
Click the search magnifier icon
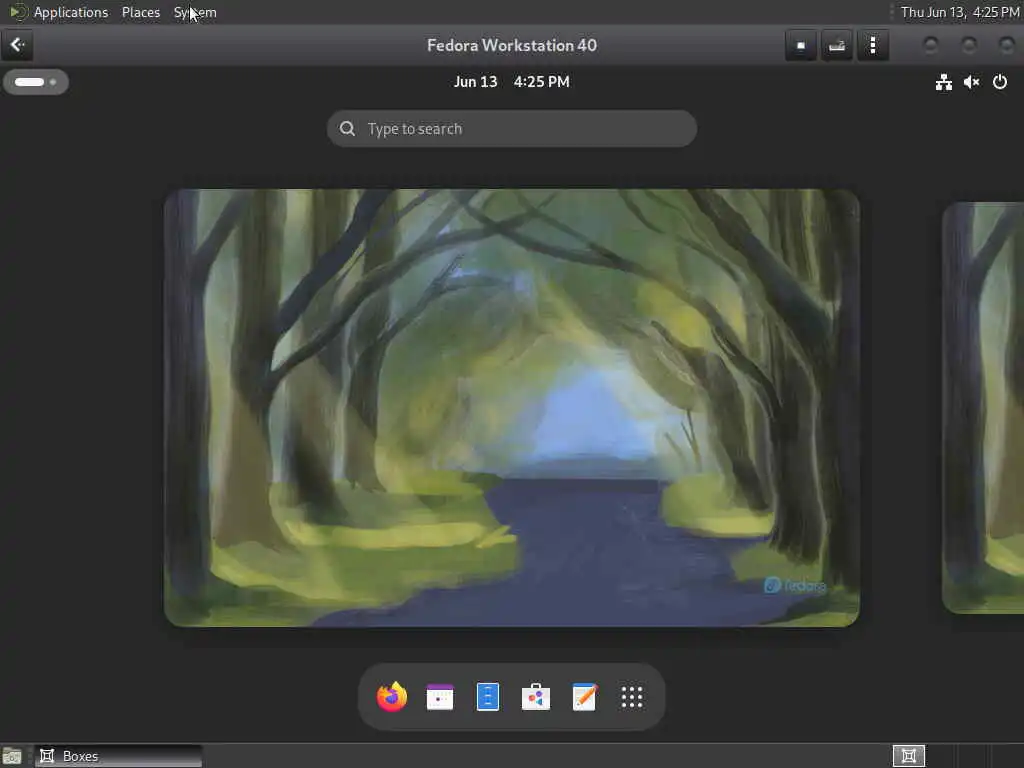(347, 129)
